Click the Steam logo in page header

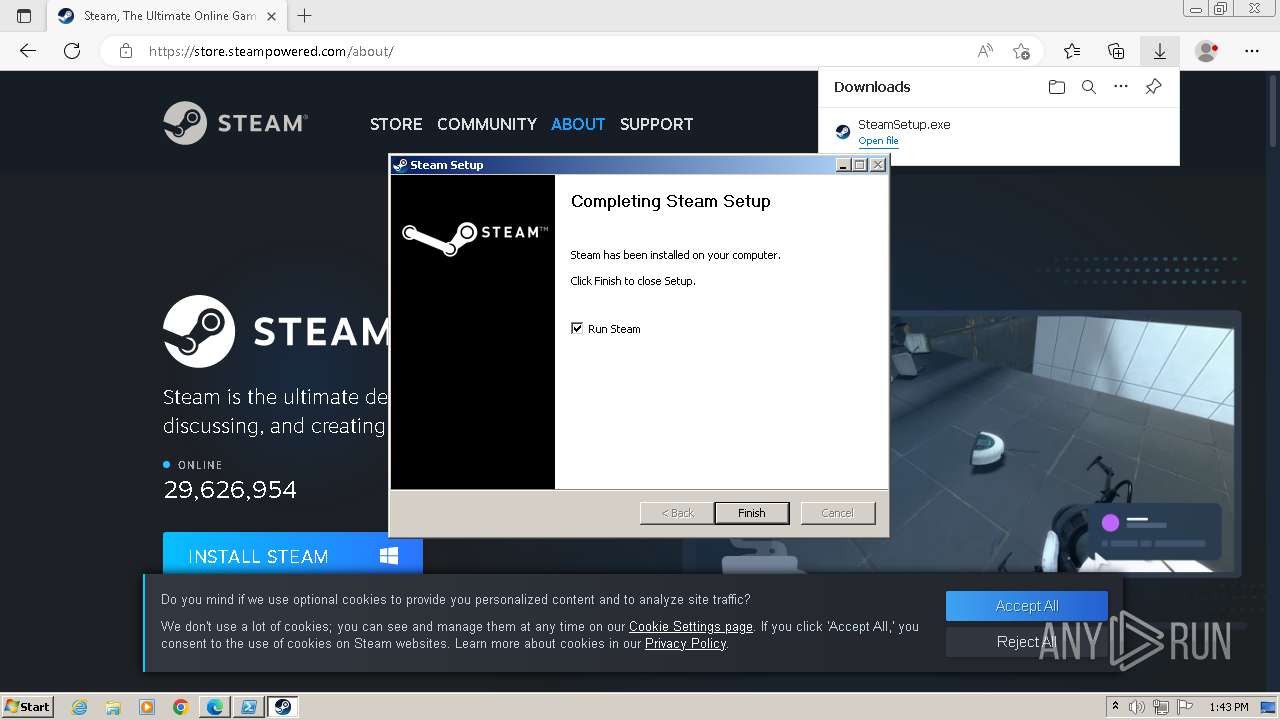pyautogui.click(x=235, y=123)
